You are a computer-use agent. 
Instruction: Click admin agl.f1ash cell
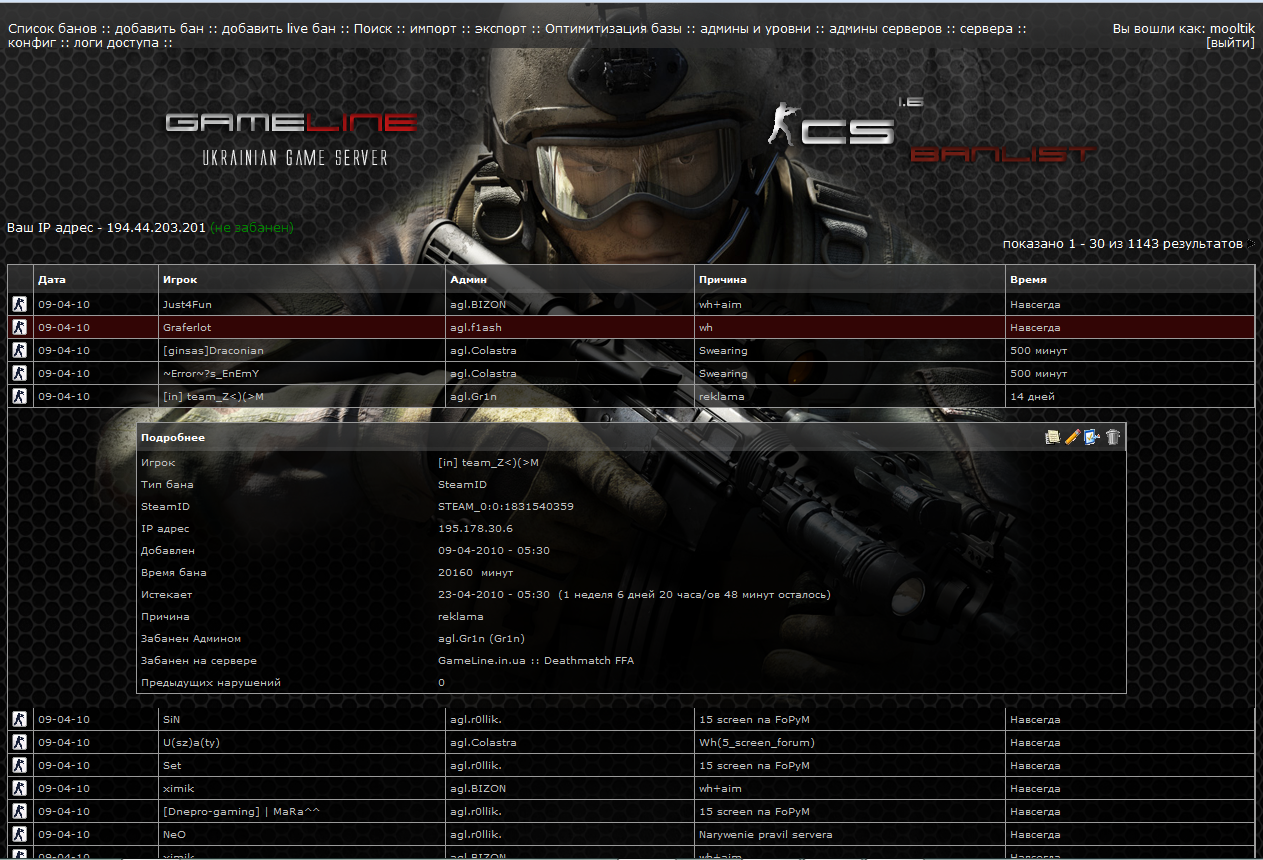click(x=476, y=327)
